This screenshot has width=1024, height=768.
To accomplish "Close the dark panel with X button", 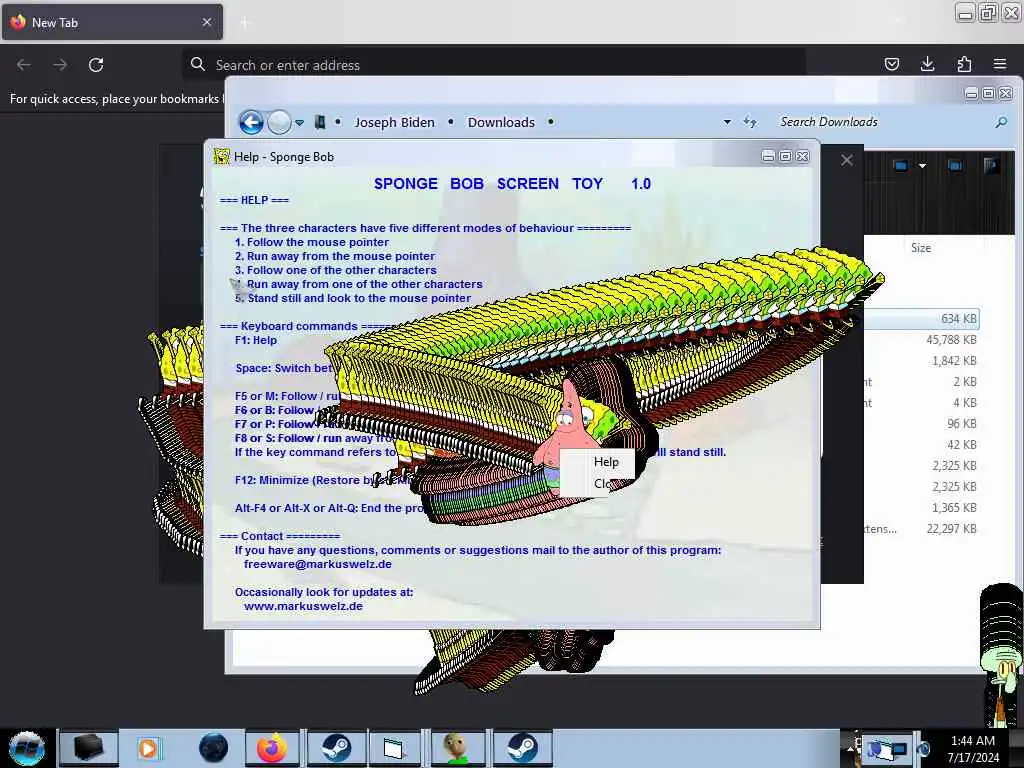I will [846, 160].
